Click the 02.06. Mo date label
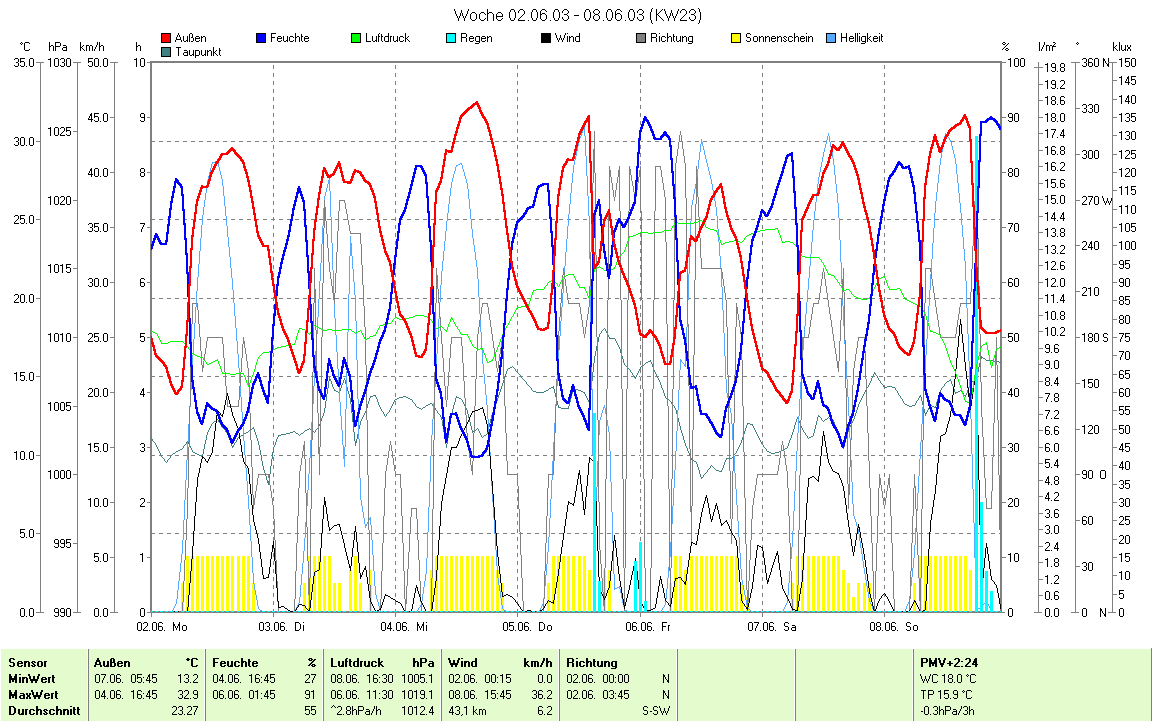The image size is (1152, 721). tap(162, 627)
